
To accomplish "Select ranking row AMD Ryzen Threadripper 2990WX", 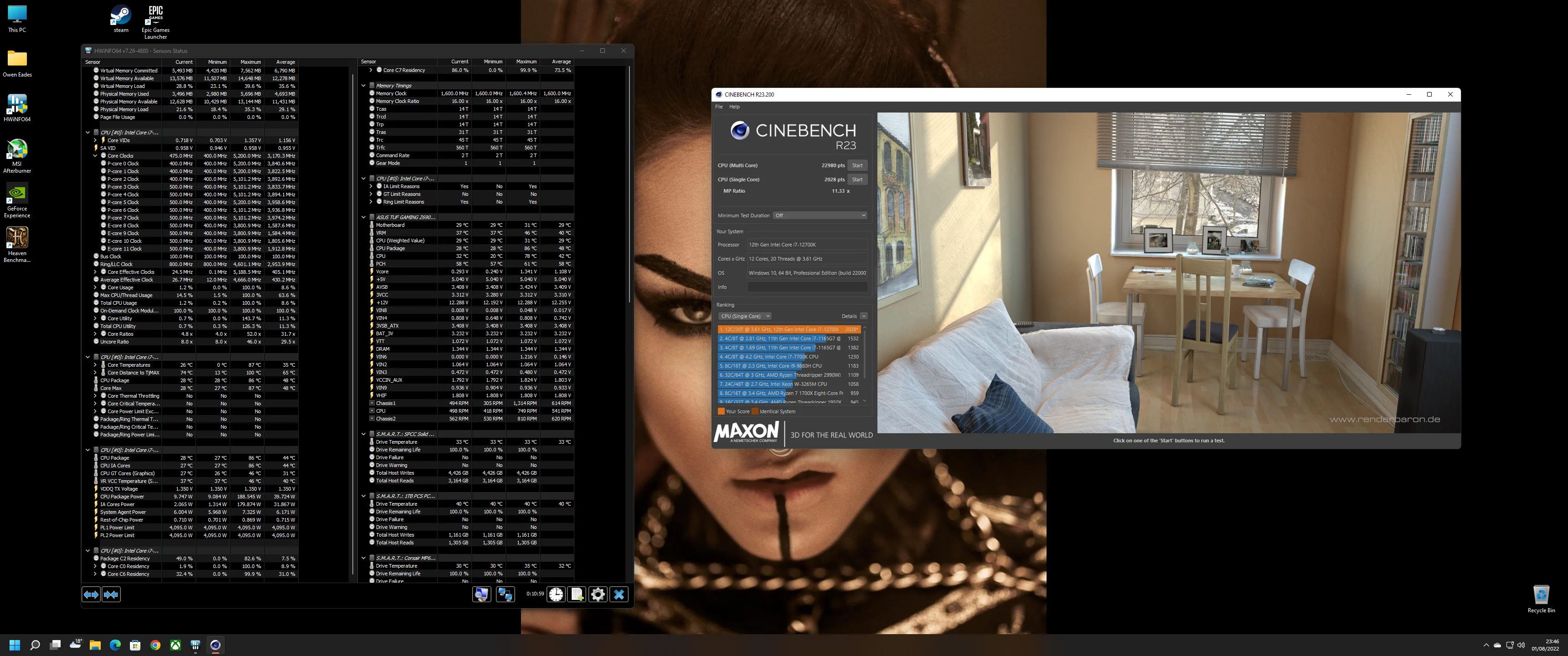I will tap(789, 375).
